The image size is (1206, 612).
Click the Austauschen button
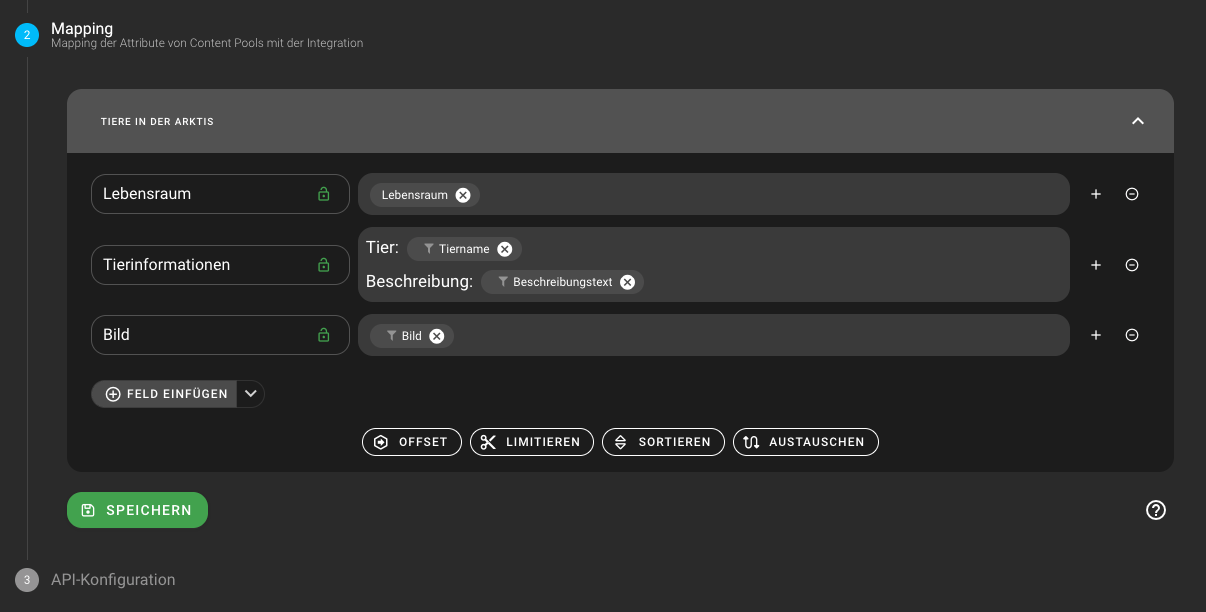pyautogui.click(x=805, y=442)
